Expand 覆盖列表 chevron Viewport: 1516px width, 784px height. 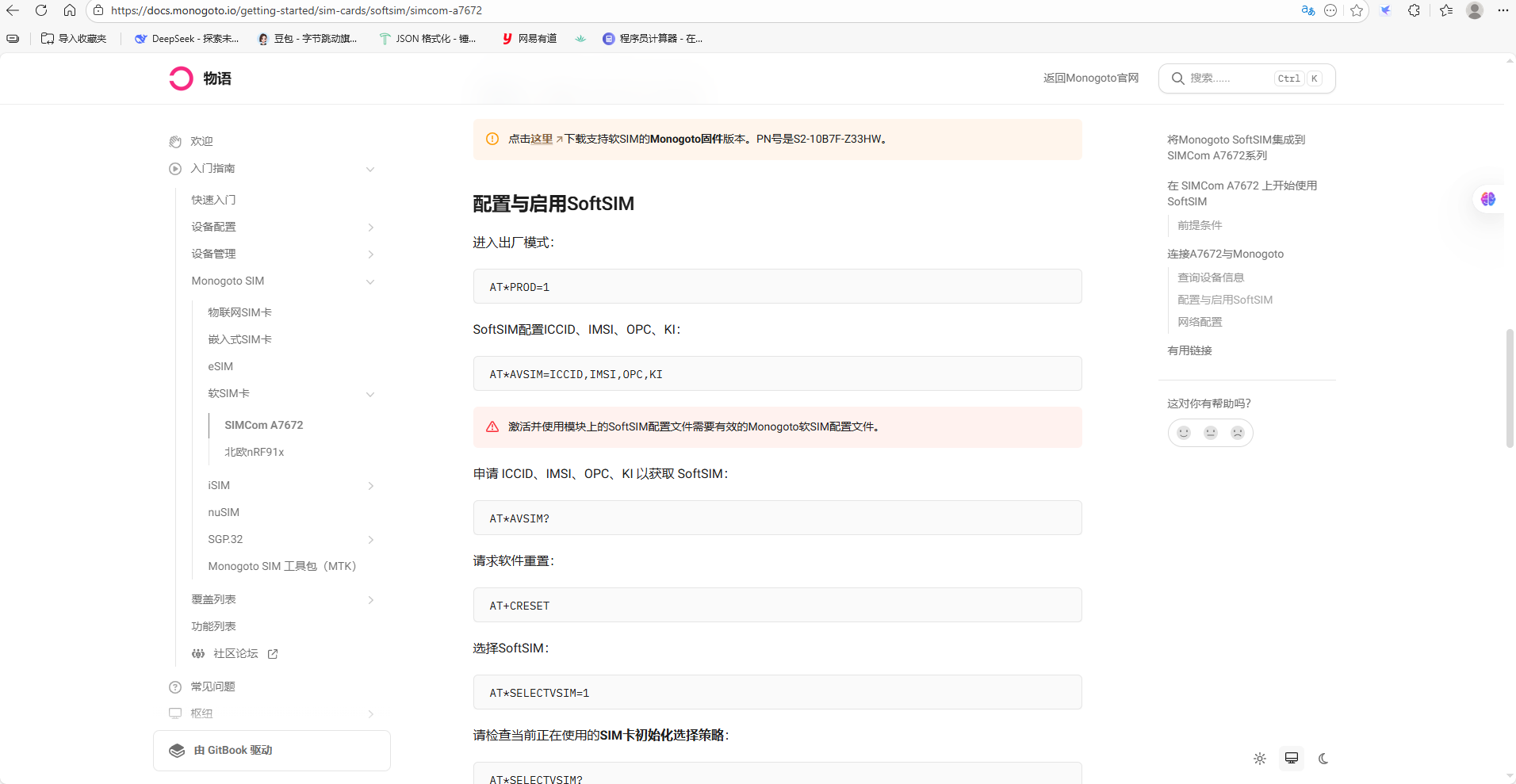(370, 600)
